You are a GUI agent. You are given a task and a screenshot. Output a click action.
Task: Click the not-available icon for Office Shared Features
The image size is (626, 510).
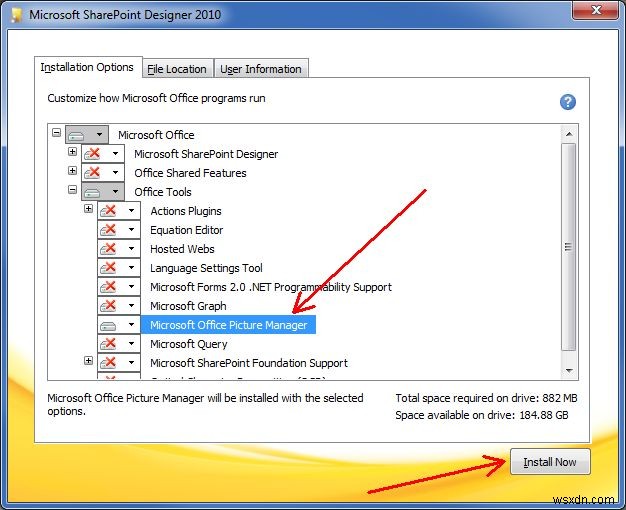[92, 173]
